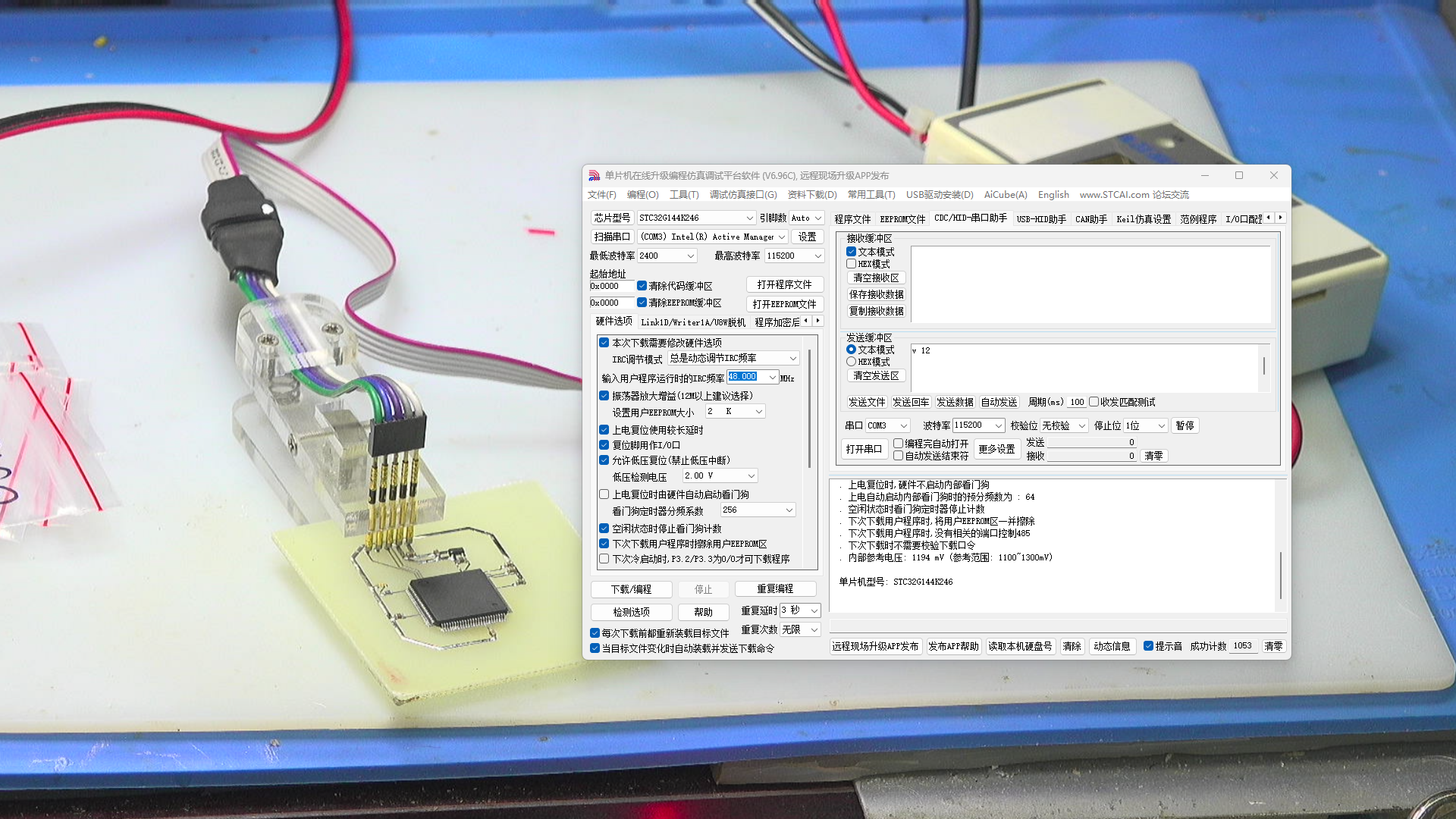Click the 周期(ms) 100 input field
1456x819 pixels.
click(1077, 402)
